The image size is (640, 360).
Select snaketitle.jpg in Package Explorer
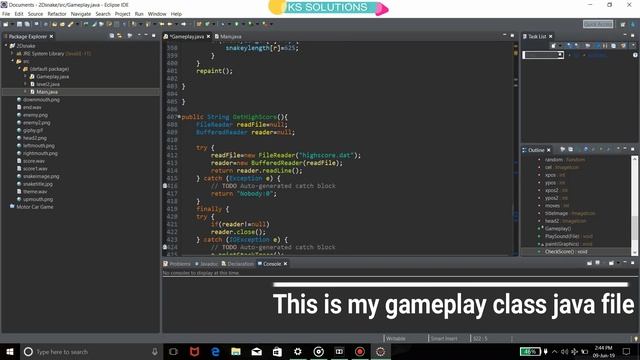point(38,184)
